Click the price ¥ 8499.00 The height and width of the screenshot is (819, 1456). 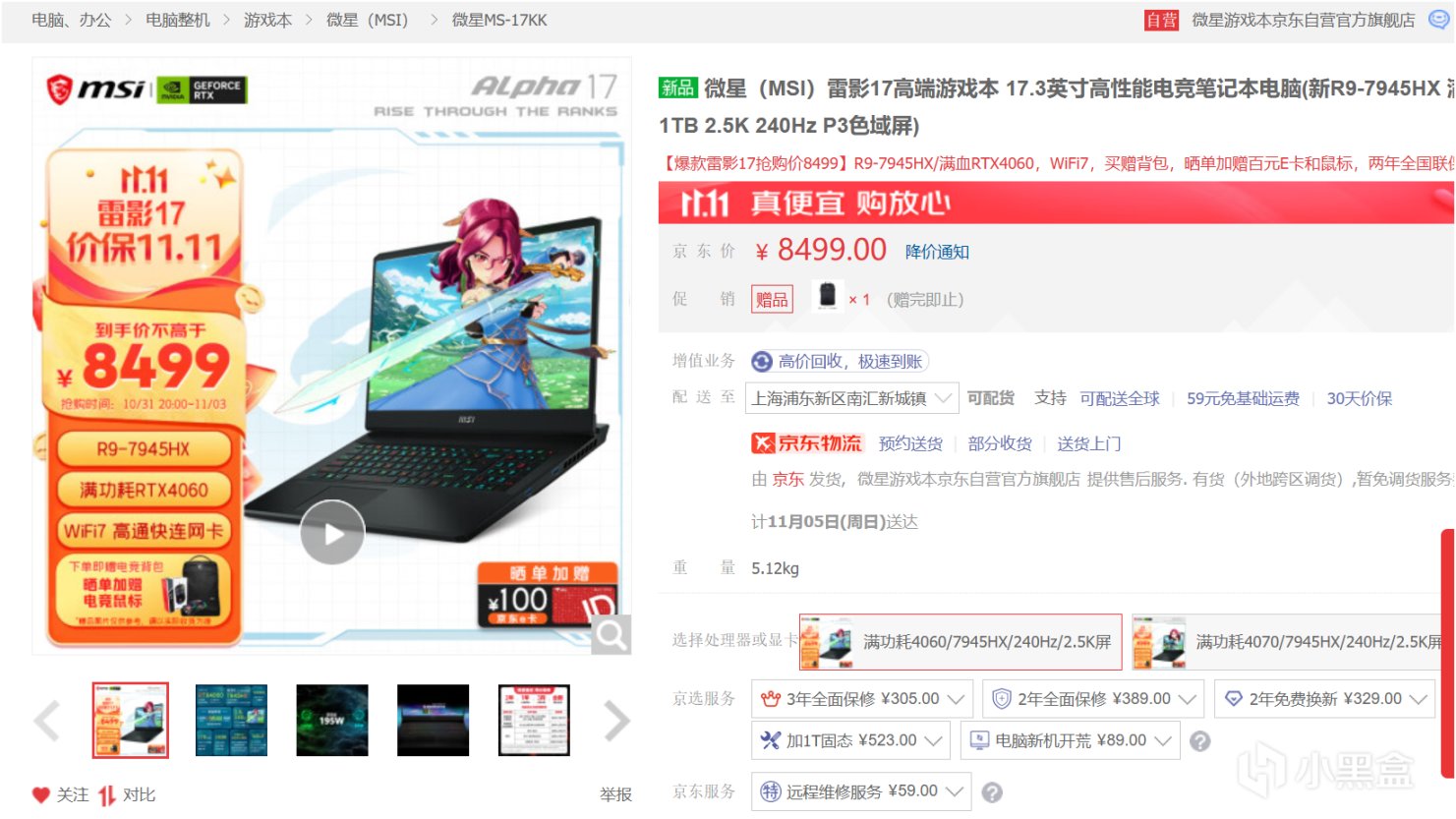pyautogui.click(x=821, y=250)
